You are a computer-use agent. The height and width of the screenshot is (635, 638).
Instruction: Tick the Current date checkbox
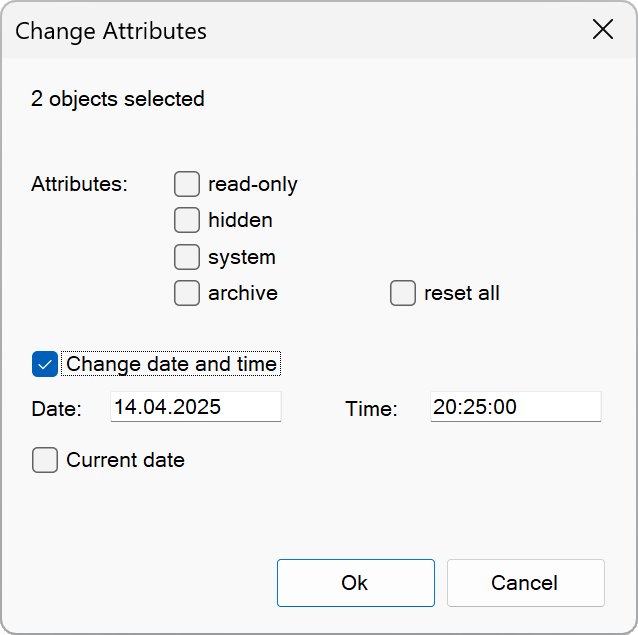(45, 460)
